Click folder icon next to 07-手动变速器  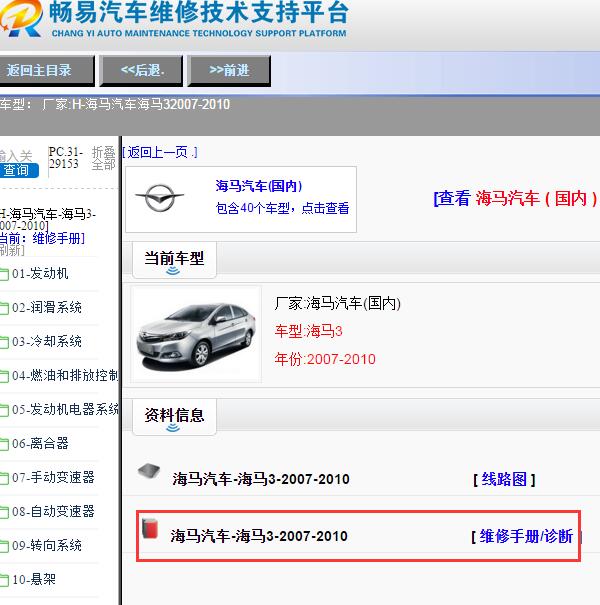[4, 478]
